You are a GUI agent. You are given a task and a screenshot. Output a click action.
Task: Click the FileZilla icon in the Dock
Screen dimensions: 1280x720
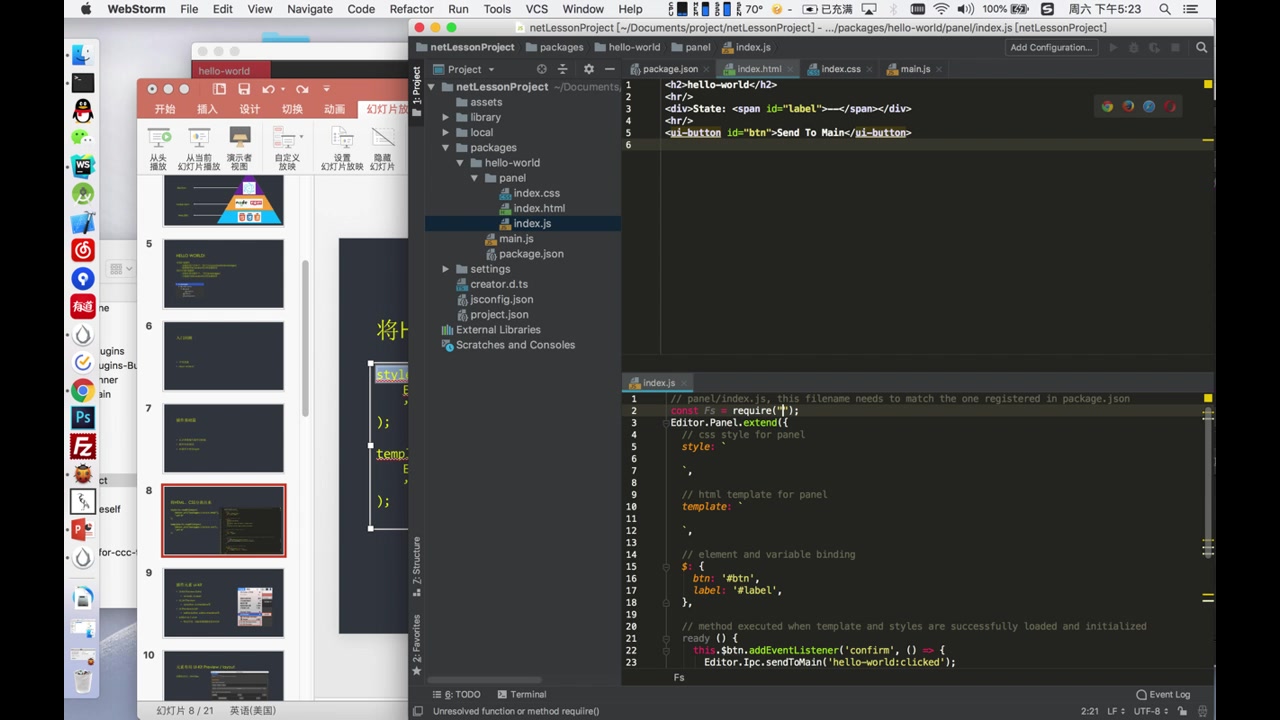click(83, 446)
